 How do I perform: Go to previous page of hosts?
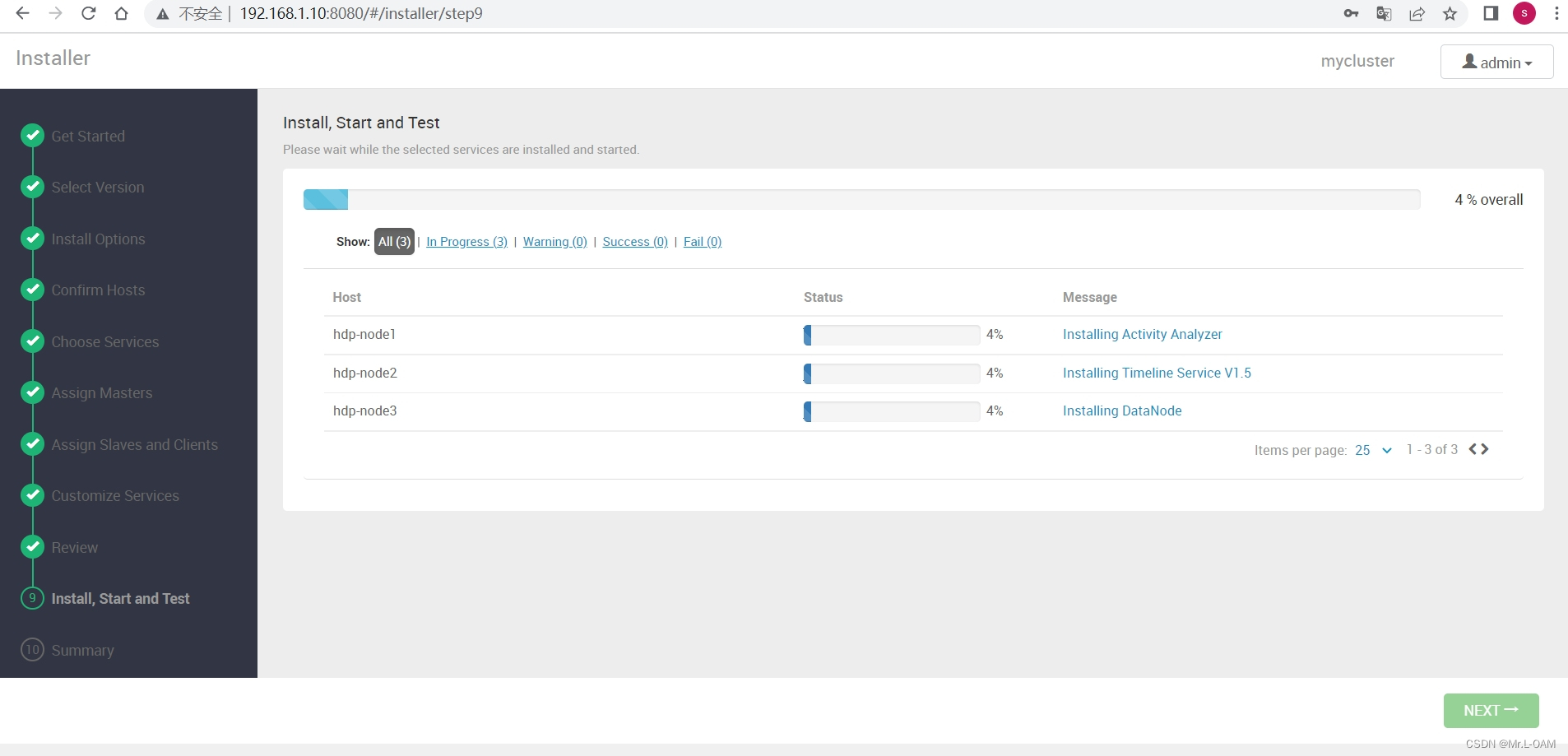1473,449
